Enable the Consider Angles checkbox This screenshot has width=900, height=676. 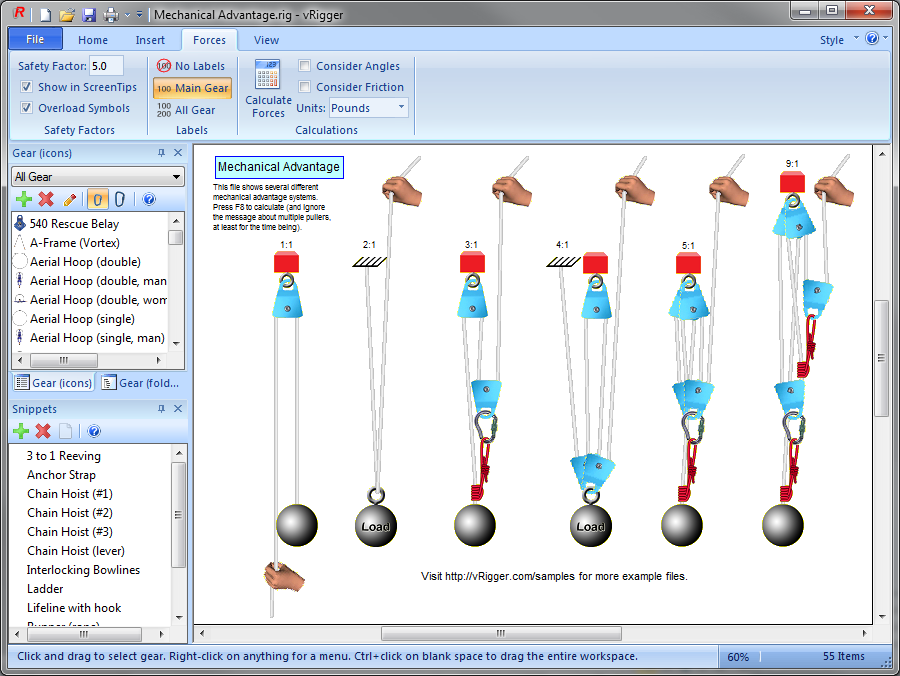(x=305, y=66)
